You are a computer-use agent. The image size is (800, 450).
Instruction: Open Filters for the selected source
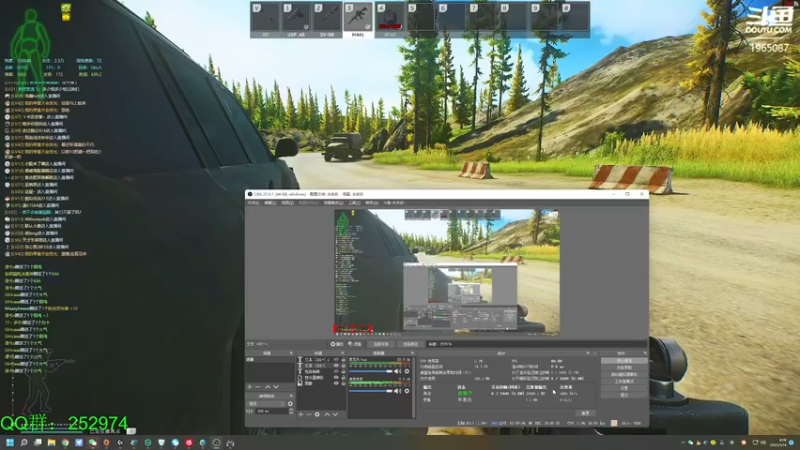tap(355, 344)
